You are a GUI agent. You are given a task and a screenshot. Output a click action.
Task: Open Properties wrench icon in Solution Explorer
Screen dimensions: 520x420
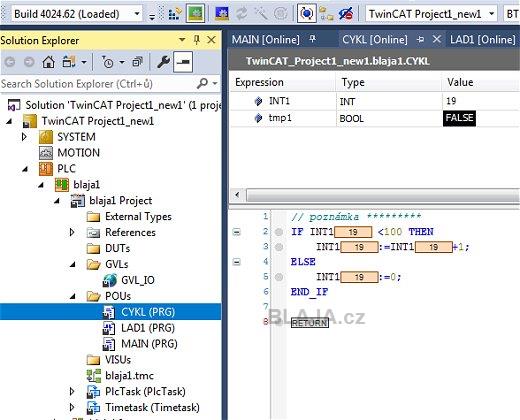(x=163, y=62)
